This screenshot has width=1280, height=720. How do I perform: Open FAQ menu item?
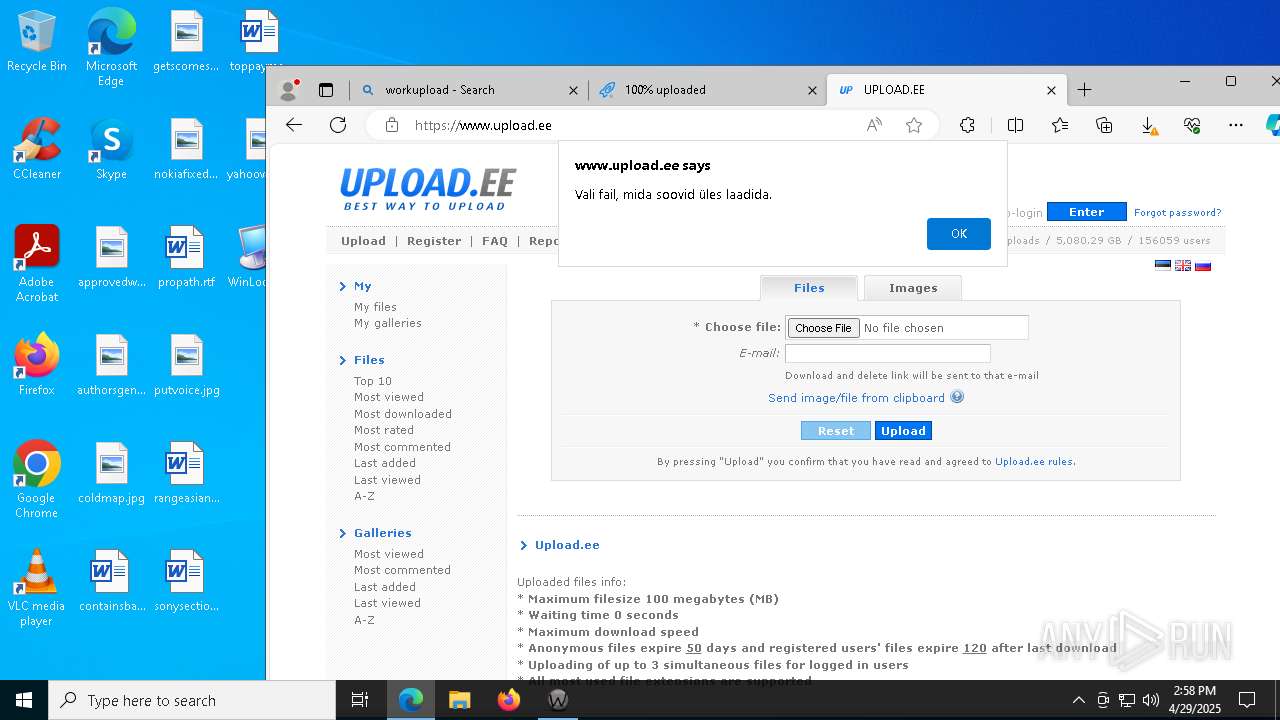click(x=495, y=241)
